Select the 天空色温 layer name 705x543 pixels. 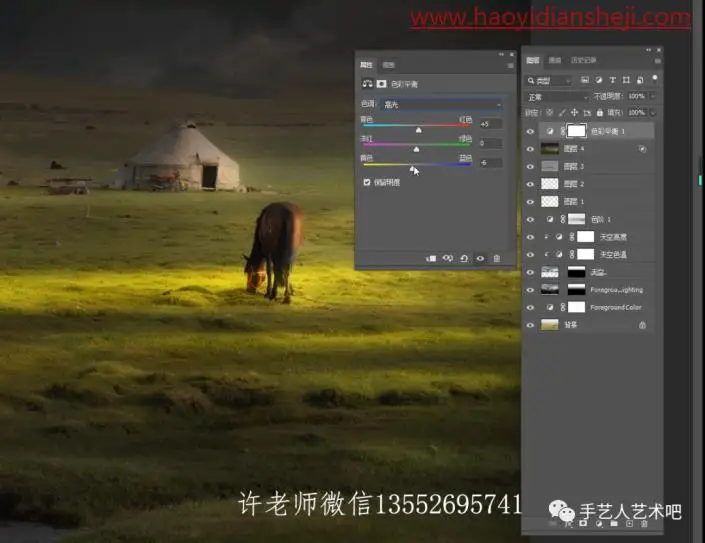[613, 254]
